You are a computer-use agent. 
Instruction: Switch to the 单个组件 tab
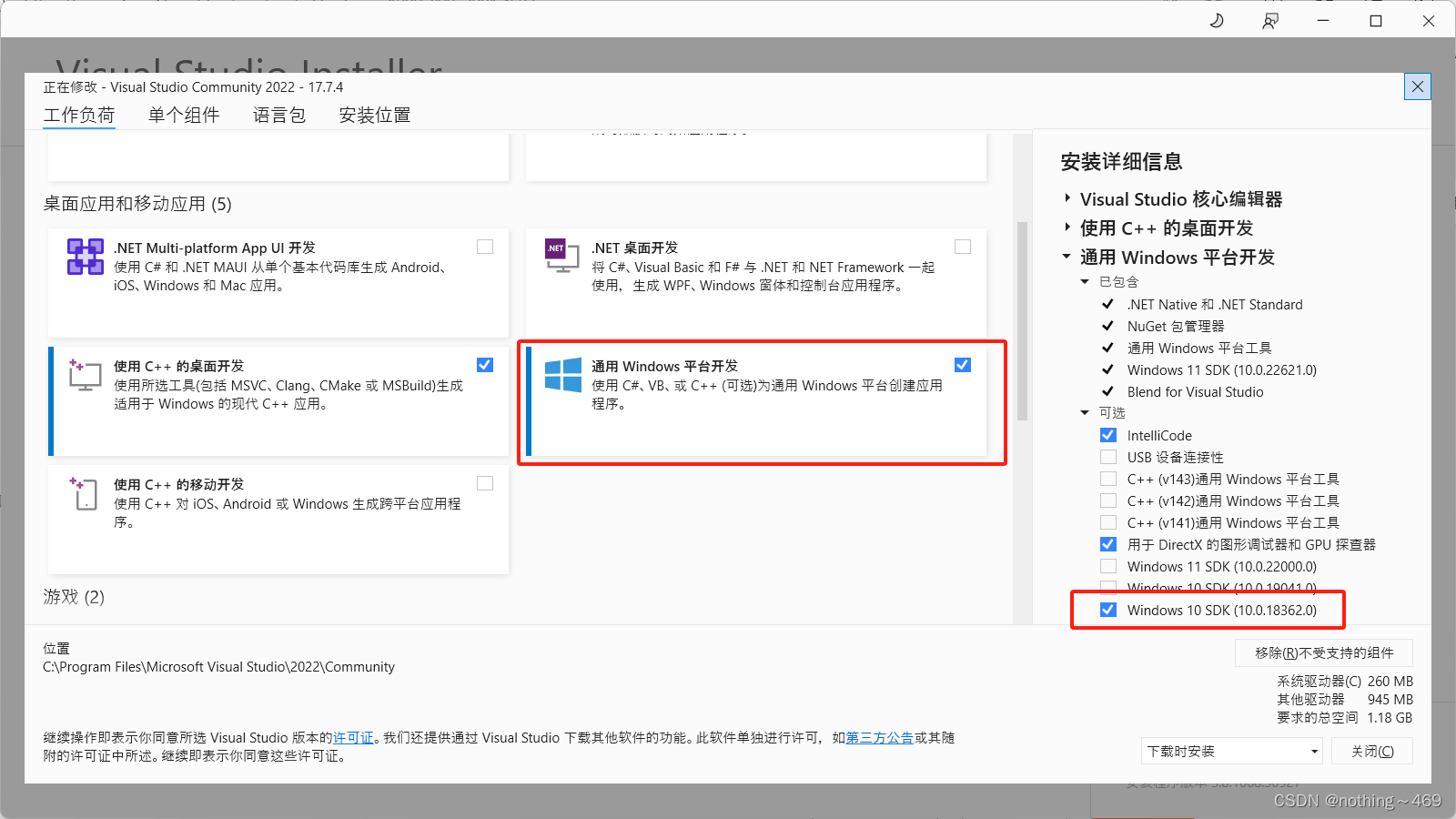point(183,115)
